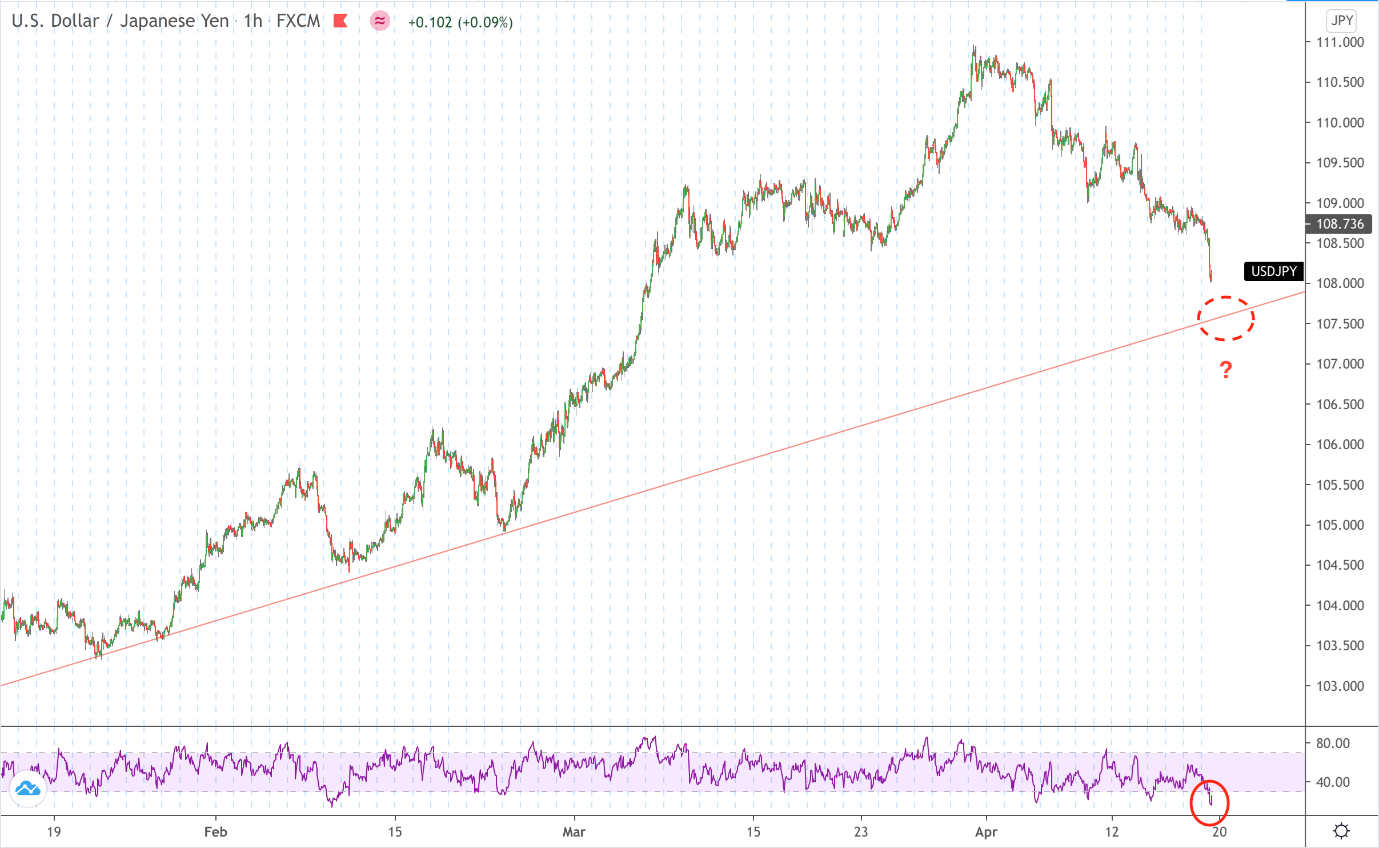Click the RSI 40.00 scale label
The image size is (1379, 848).
click(1333, 782)
